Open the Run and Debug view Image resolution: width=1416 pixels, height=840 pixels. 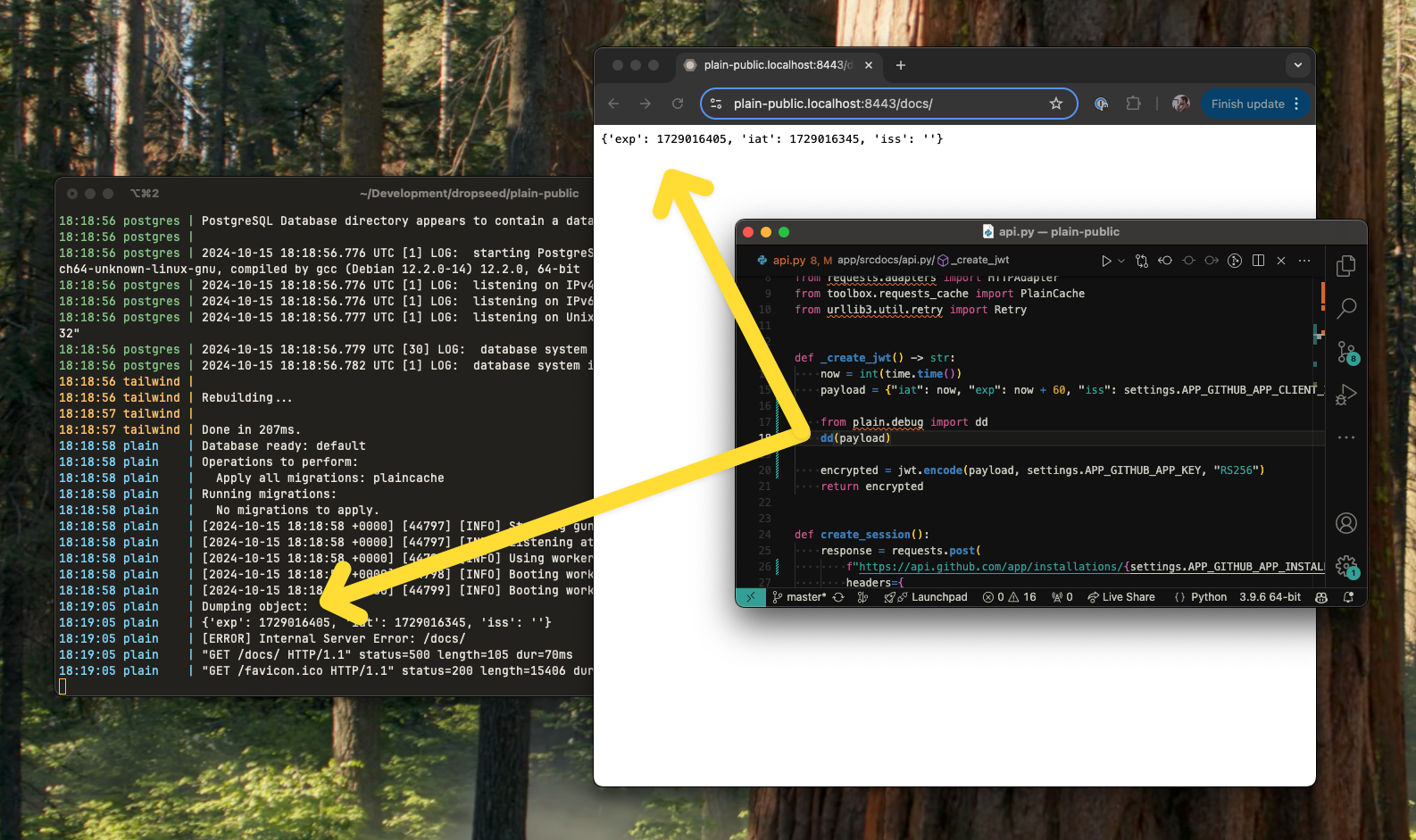tap(1346, 395)
